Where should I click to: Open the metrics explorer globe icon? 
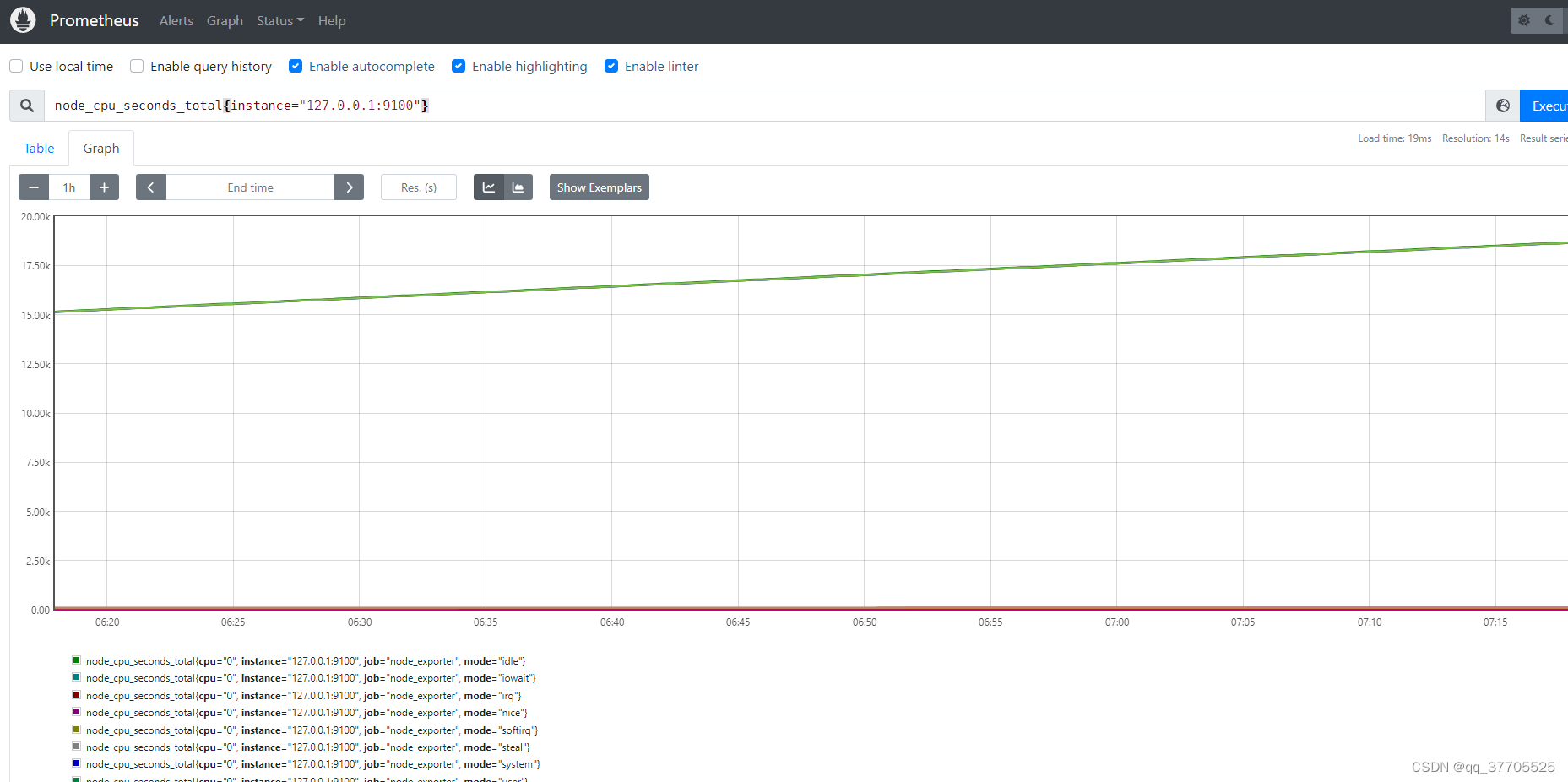click(x=1503, y=106)
